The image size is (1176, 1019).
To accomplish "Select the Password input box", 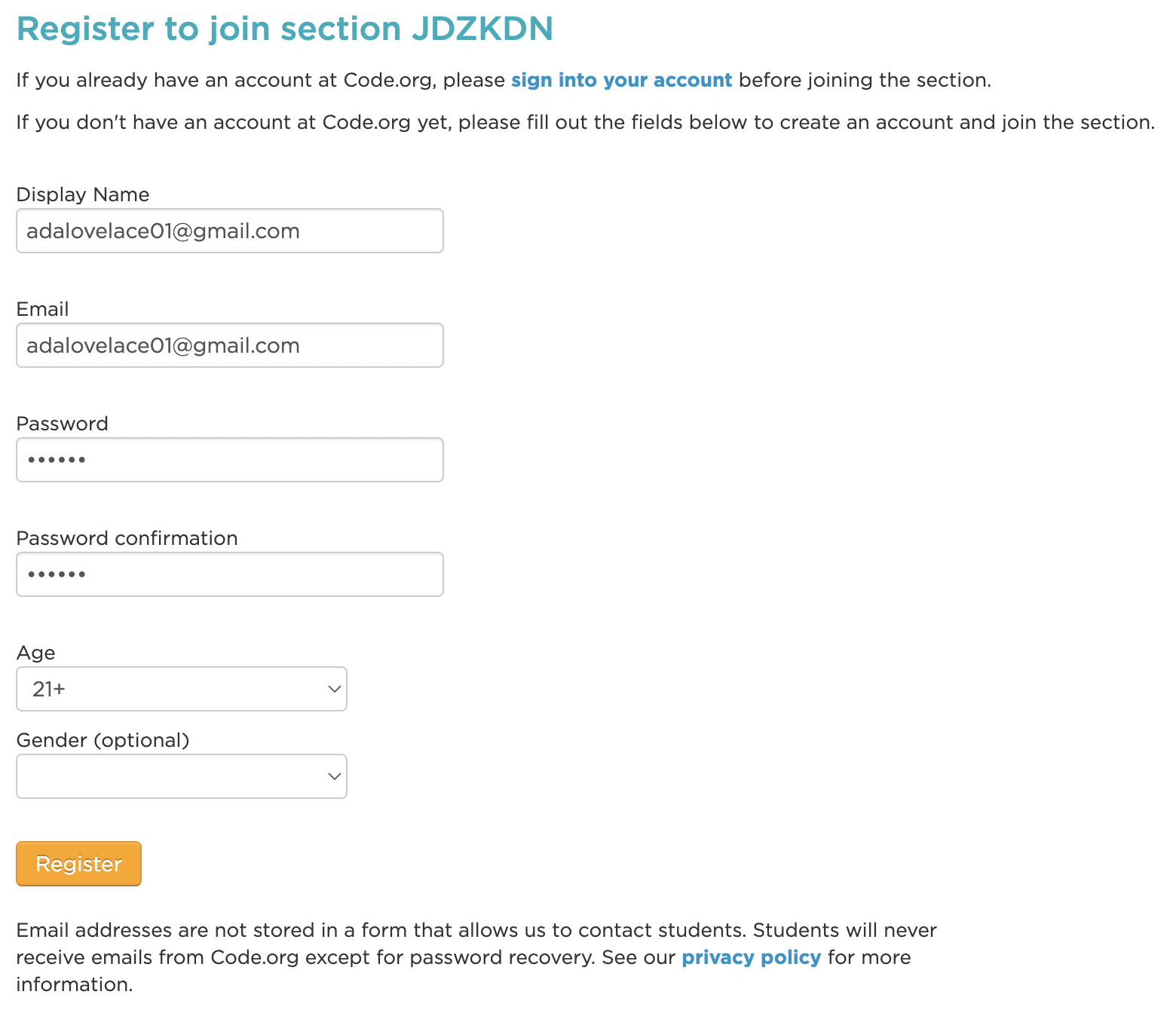I will [229, 460].
